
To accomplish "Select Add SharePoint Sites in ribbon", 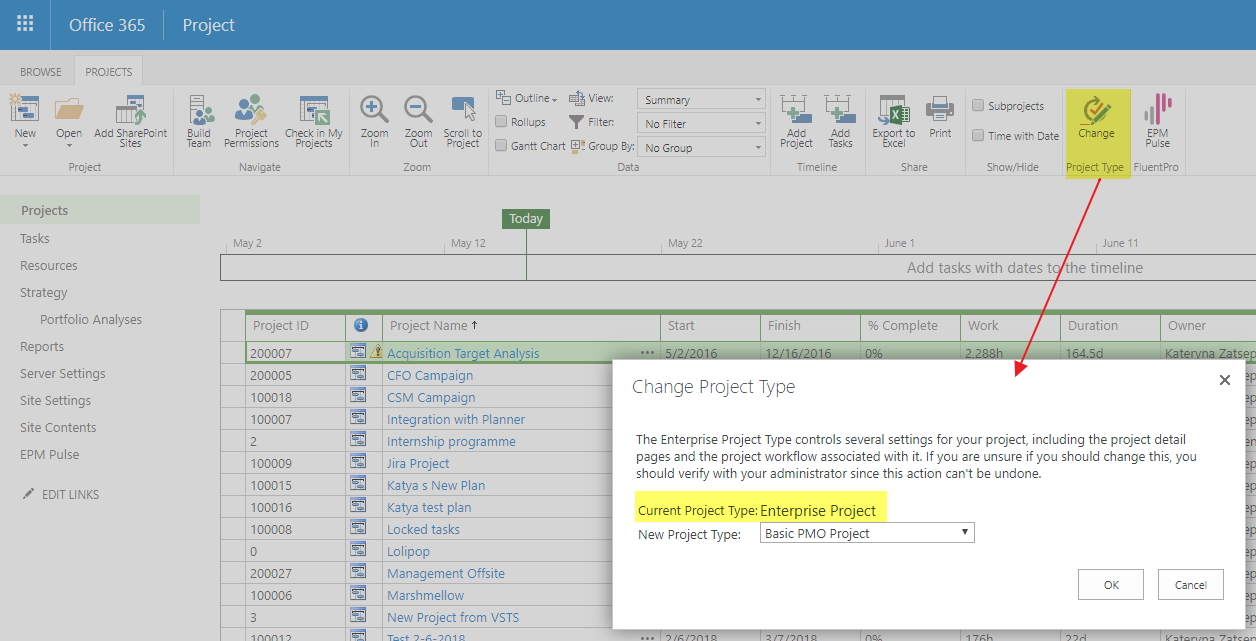I will [x=131, y=123].
